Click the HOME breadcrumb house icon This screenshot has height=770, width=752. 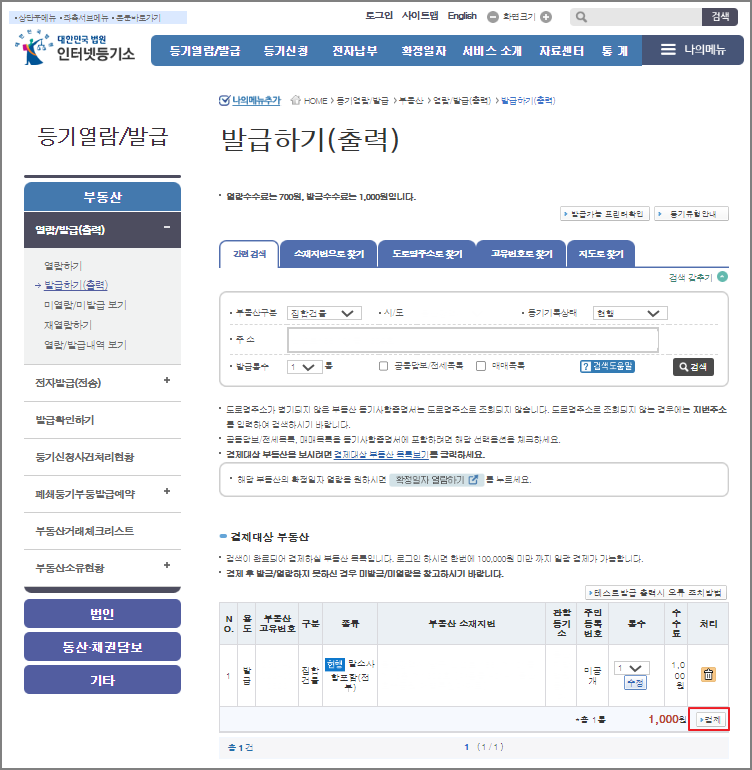[295, 100]
